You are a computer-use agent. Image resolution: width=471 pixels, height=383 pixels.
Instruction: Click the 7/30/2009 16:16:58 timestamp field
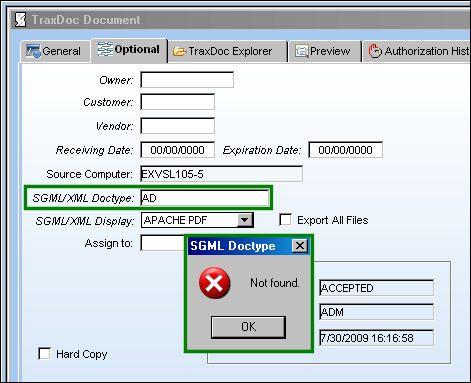coord(376,338)
